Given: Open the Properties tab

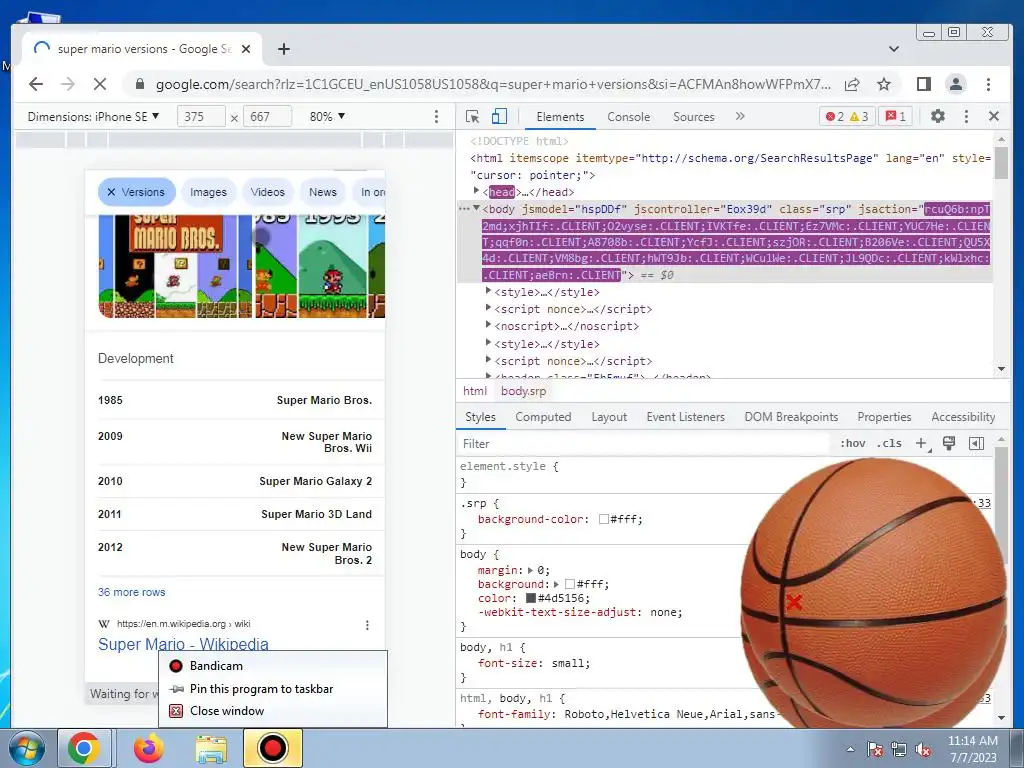Looking at the screenshot, I should pos(884,417).
